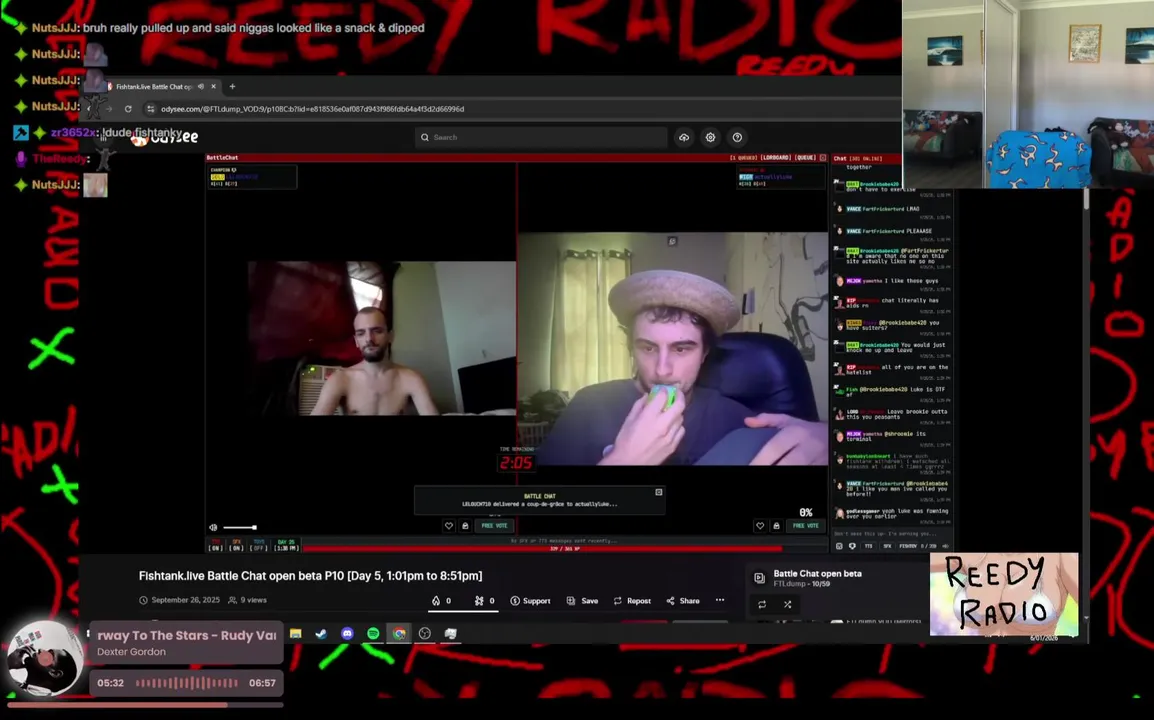Click the '9 views' text

tap(253, 600)
